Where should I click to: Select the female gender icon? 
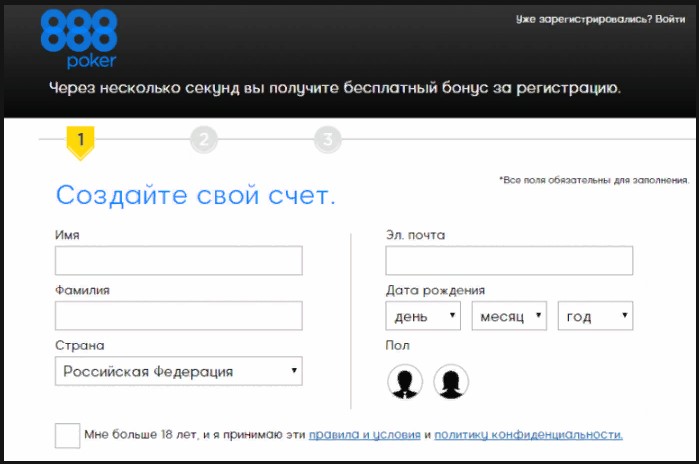point(451,381)
